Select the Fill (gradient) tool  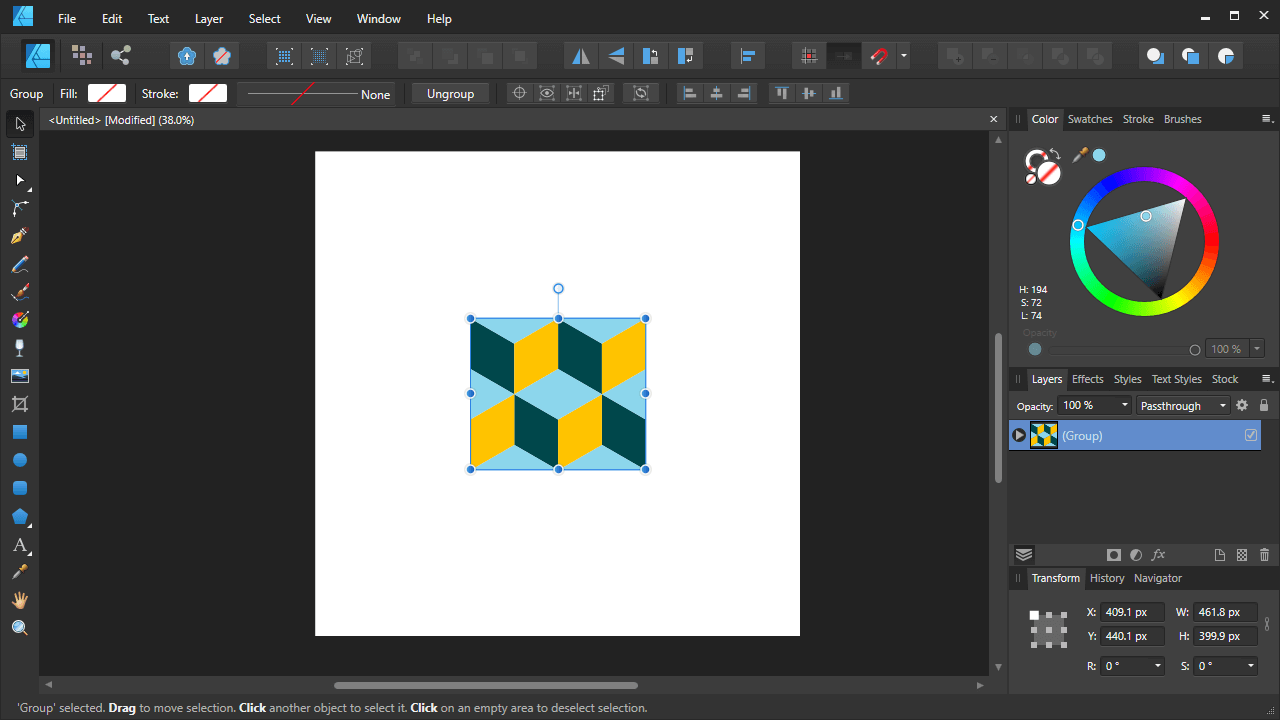pos(20,320)
